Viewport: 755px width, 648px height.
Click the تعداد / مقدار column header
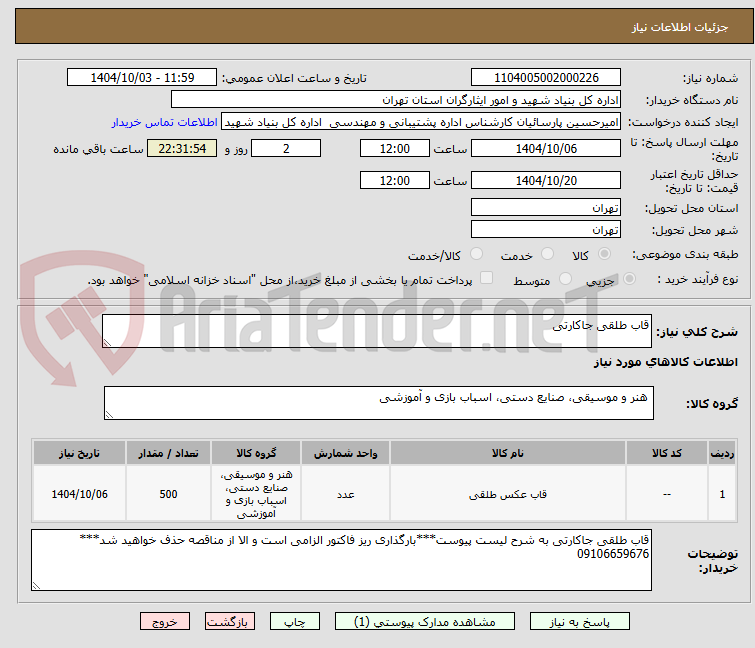[168, 453]
